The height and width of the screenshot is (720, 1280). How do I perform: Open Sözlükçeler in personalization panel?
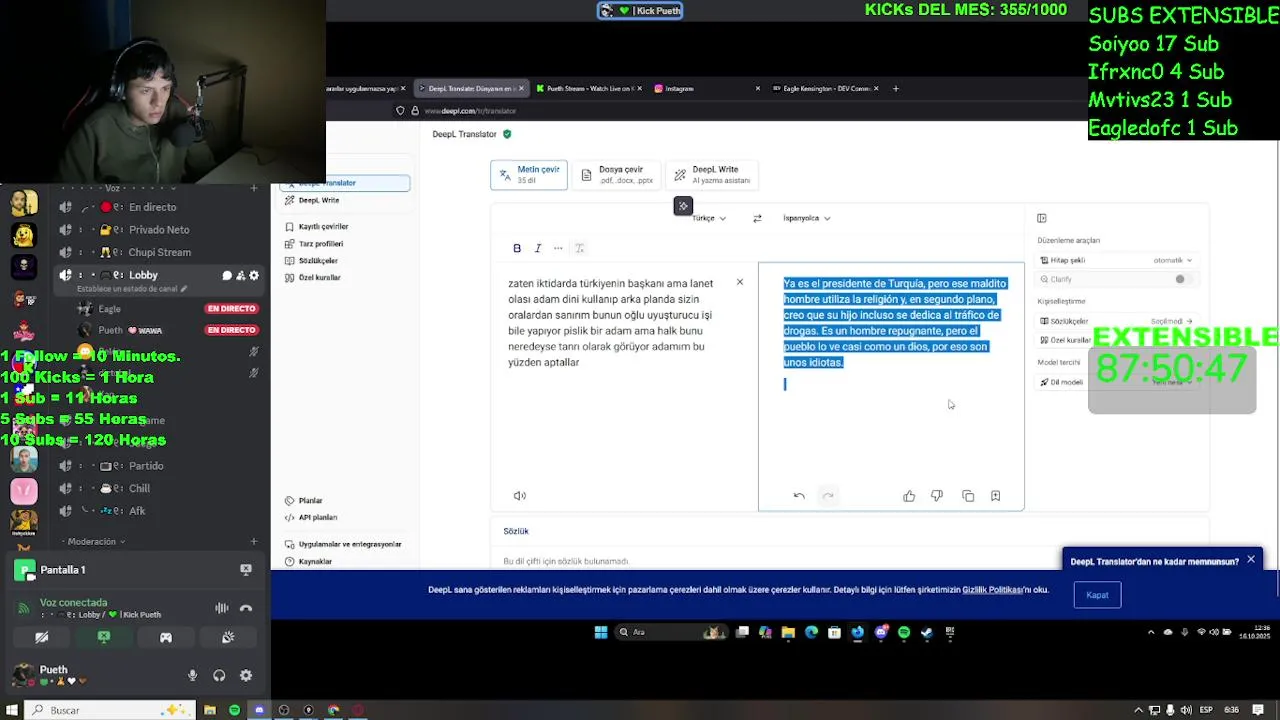click(x=1116, y=321)
